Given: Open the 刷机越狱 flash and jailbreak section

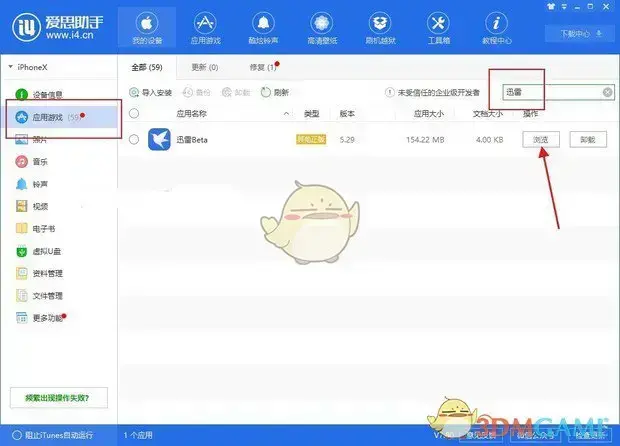Looking at the screenshot, I should [380, 28].
